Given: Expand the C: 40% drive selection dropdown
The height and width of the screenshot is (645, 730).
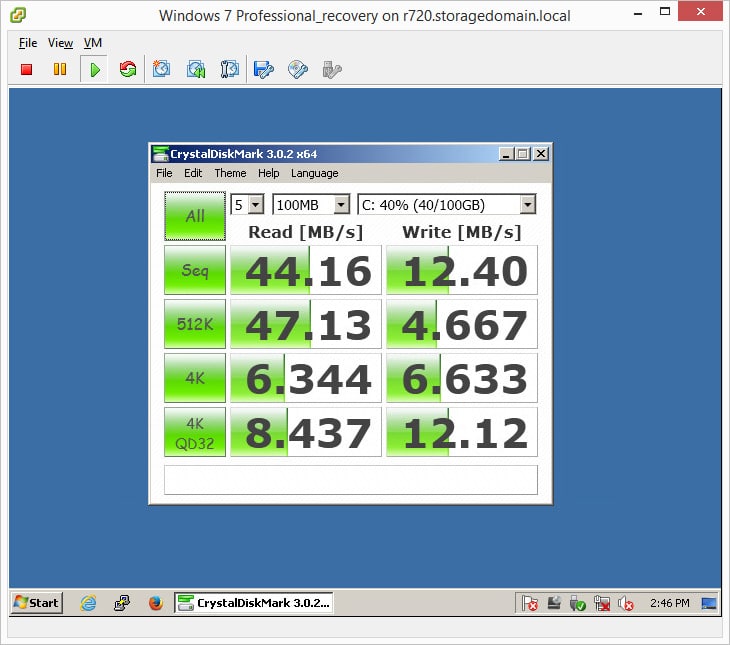Looking at the screenshot, I should pos(527,204).
